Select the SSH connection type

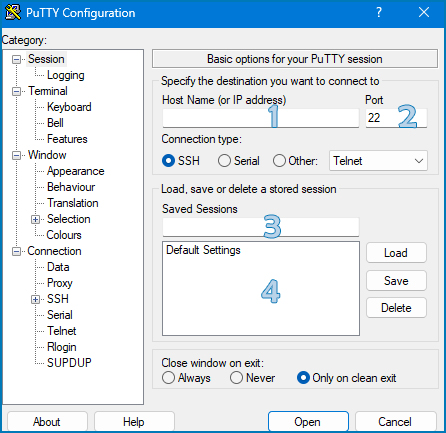(168, 161)
